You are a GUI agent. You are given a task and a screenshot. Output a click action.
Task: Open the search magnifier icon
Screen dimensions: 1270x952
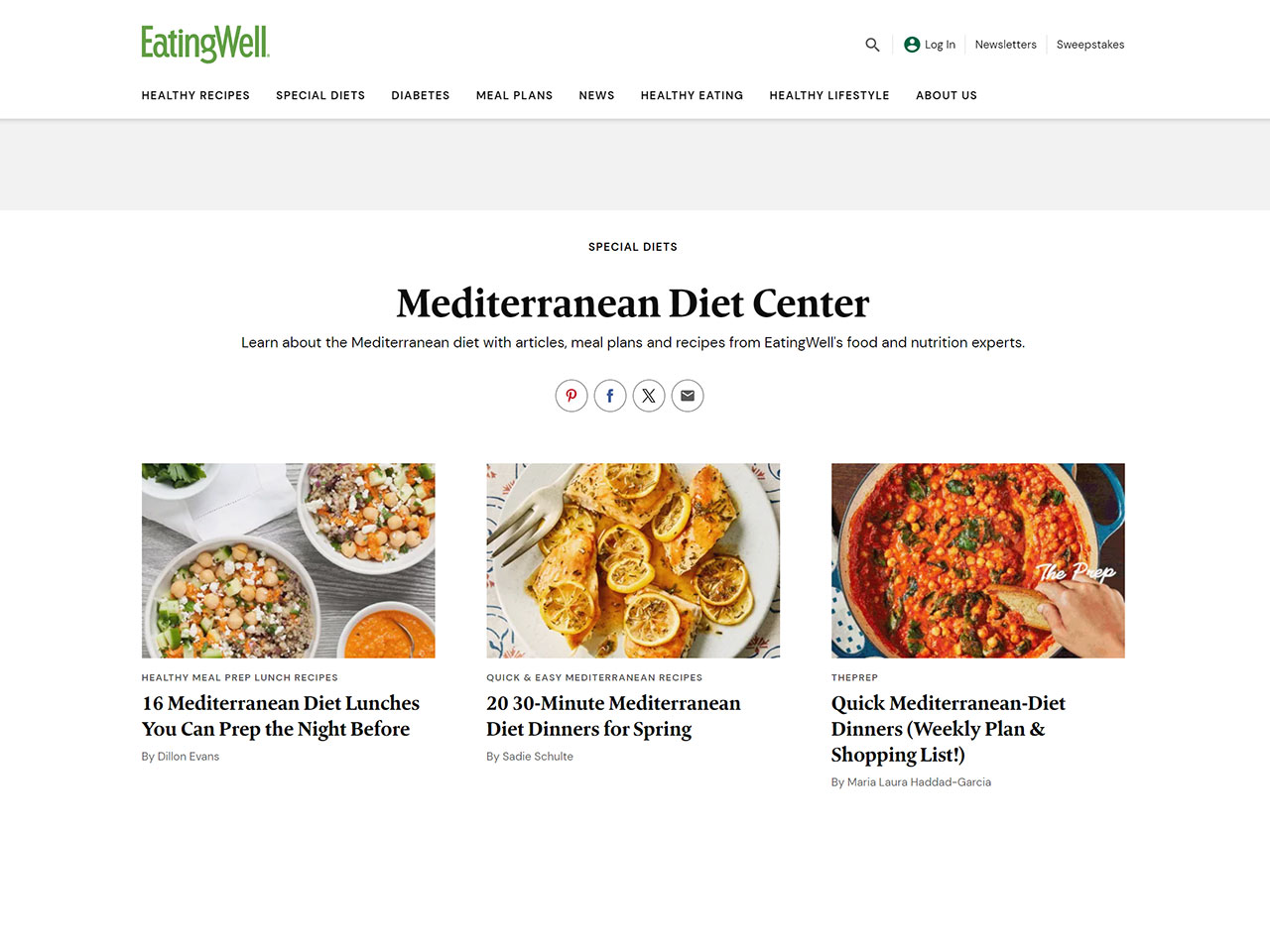click(x=872, y=45)
